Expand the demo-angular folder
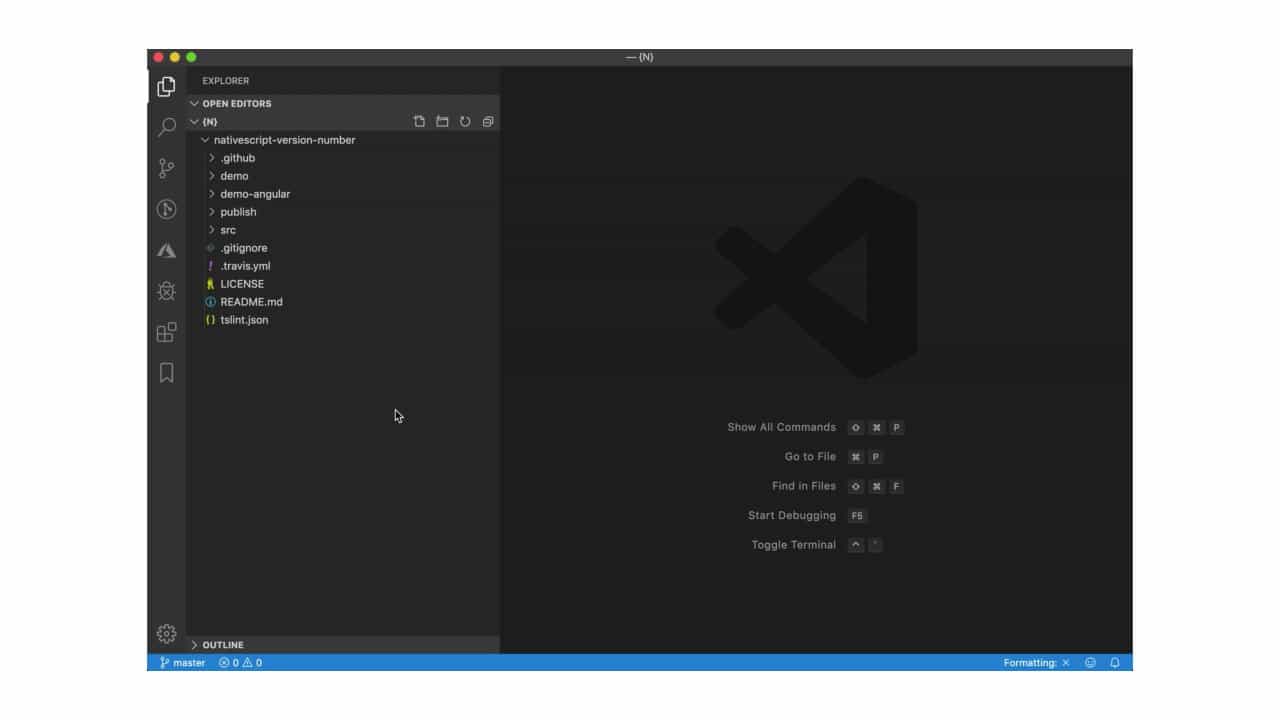 coord(343,194)
